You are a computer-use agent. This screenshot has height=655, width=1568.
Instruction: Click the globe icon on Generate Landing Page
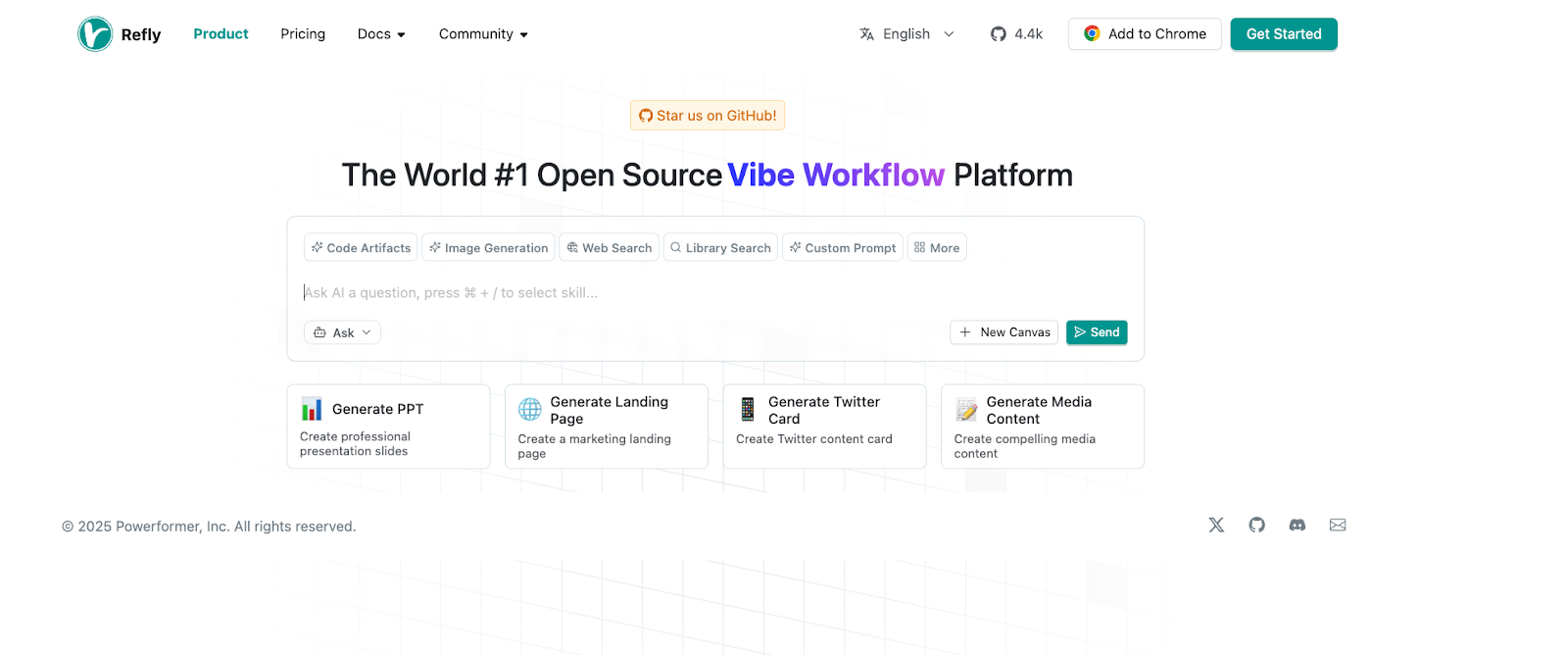click(530, 409)
